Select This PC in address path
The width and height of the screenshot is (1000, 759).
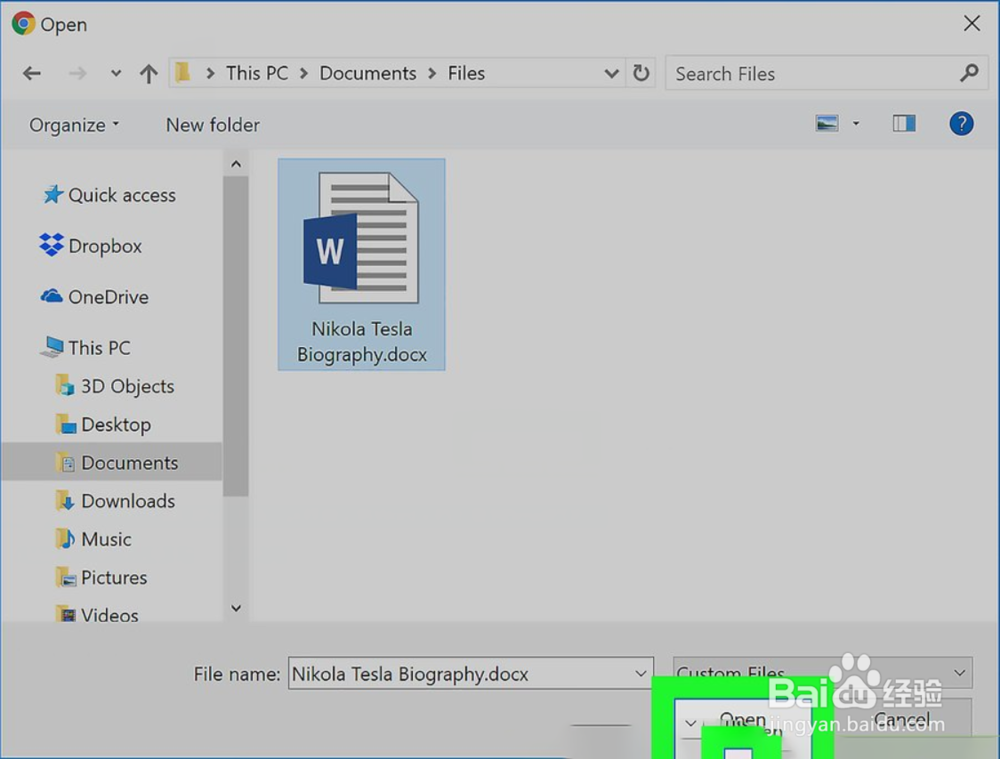pos(257,73)
